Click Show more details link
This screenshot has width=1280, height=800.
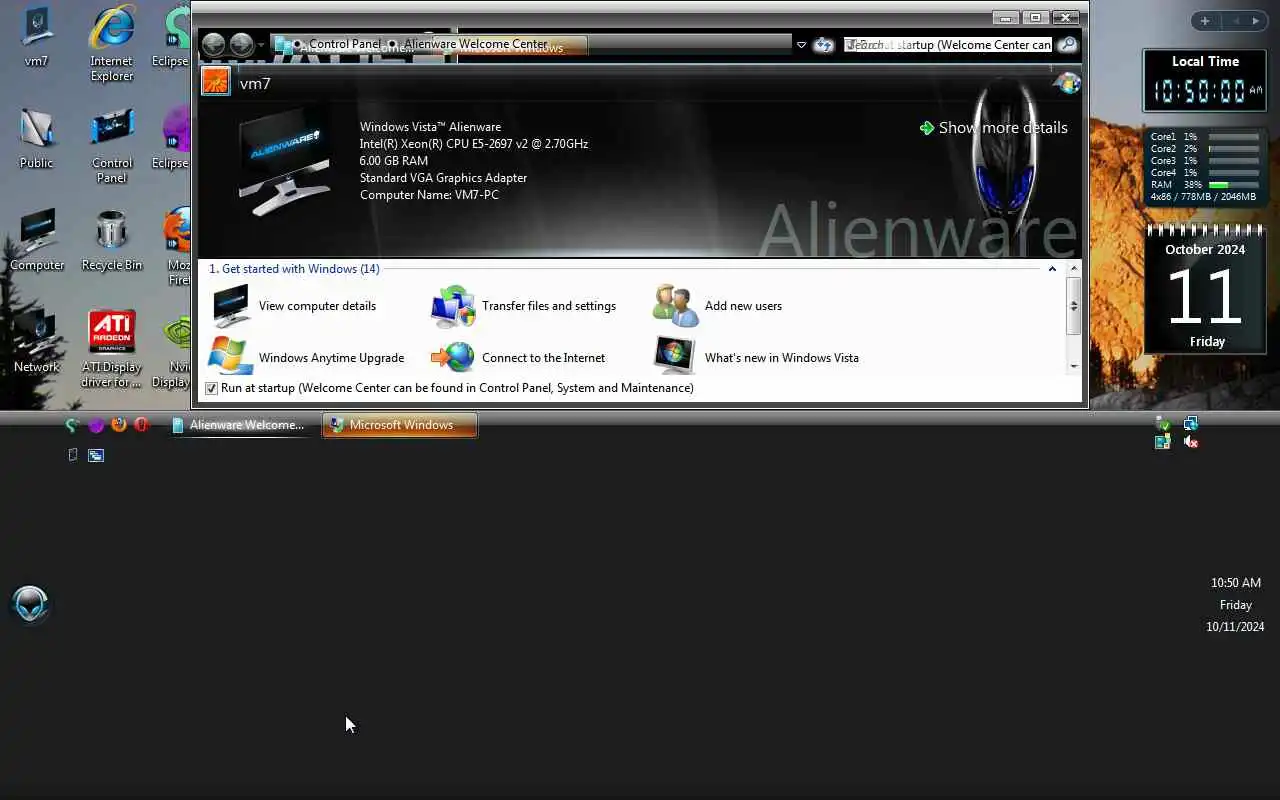[993, 128]
